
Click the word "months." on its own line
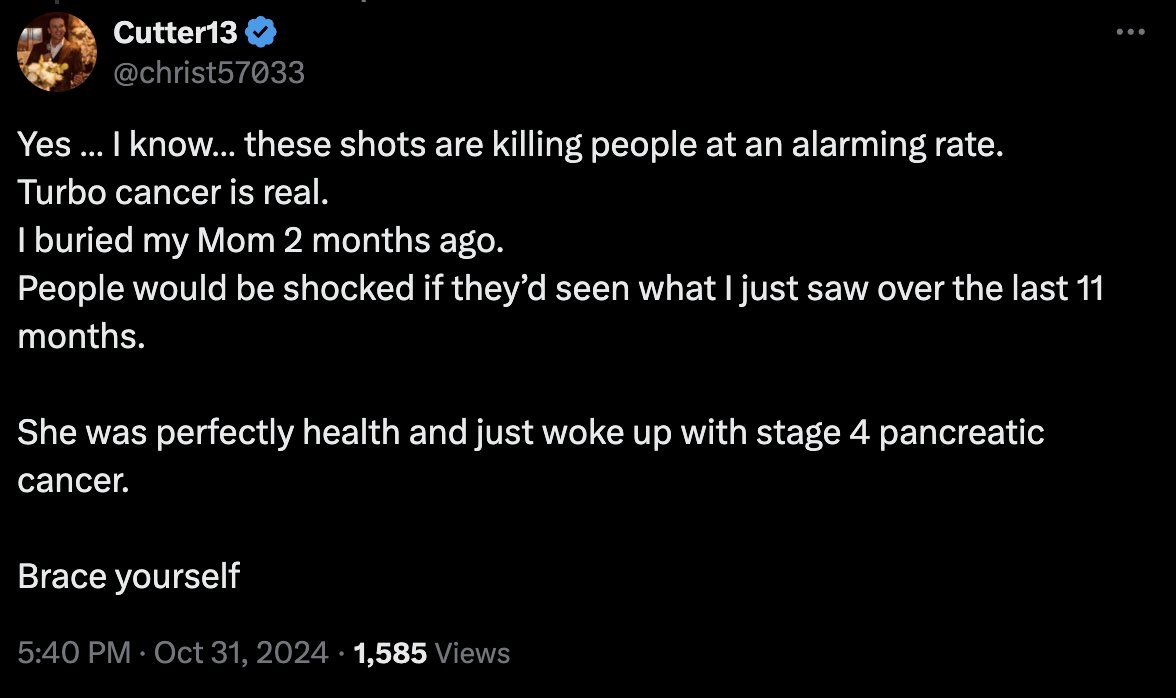click(82, 337)
